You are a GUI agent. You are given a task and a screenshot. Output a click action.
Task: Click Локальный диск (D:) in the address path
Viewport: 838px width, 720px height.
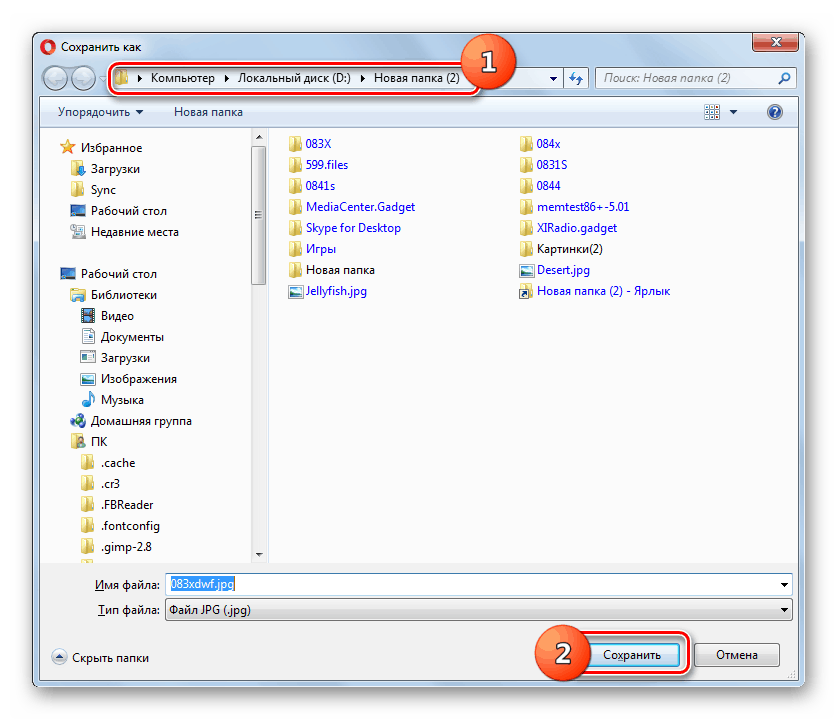[294, 78]
